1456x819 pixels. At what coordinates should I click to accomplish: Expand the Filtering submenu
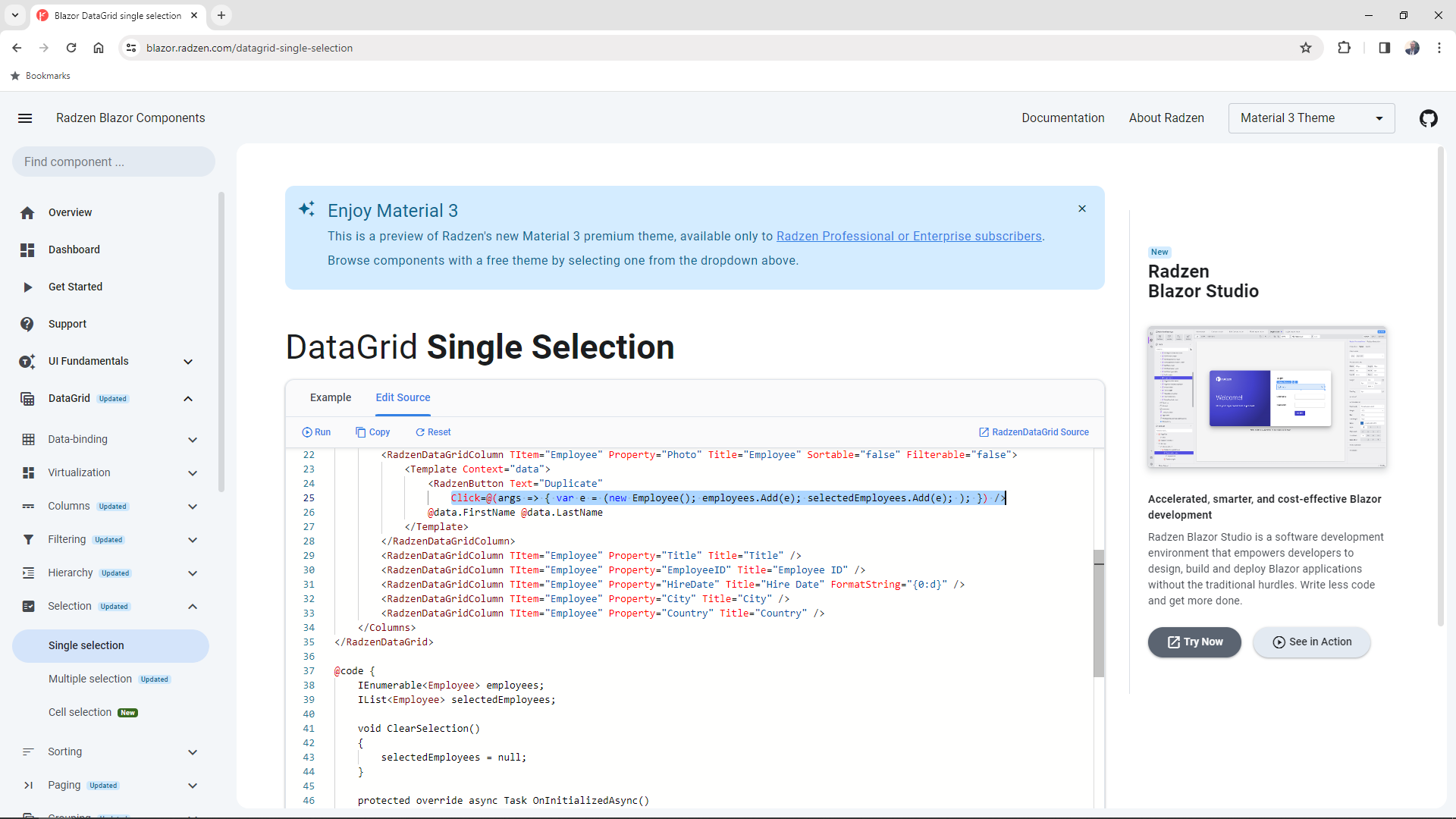tap(193, 540)
